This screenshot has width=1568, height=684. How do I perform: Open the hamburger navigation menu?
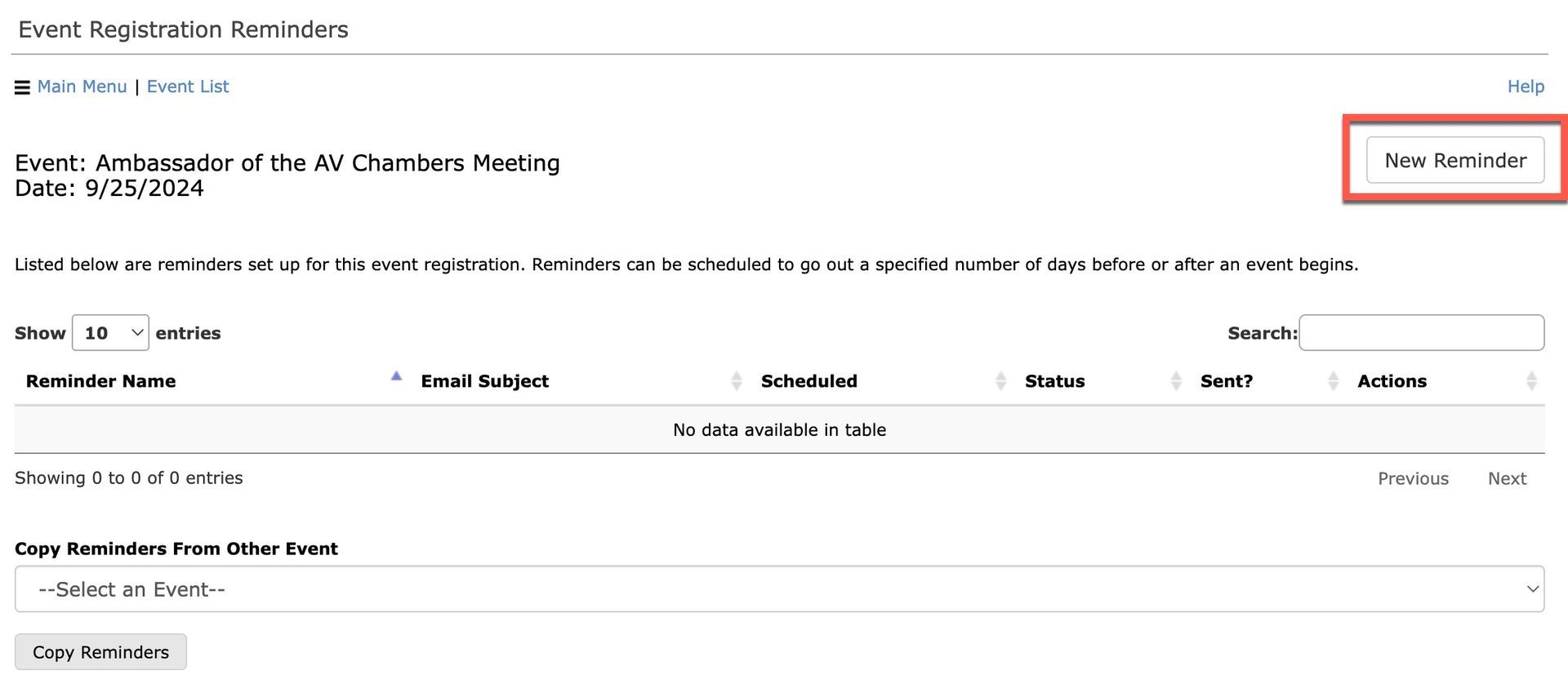[x=21, y=87]
